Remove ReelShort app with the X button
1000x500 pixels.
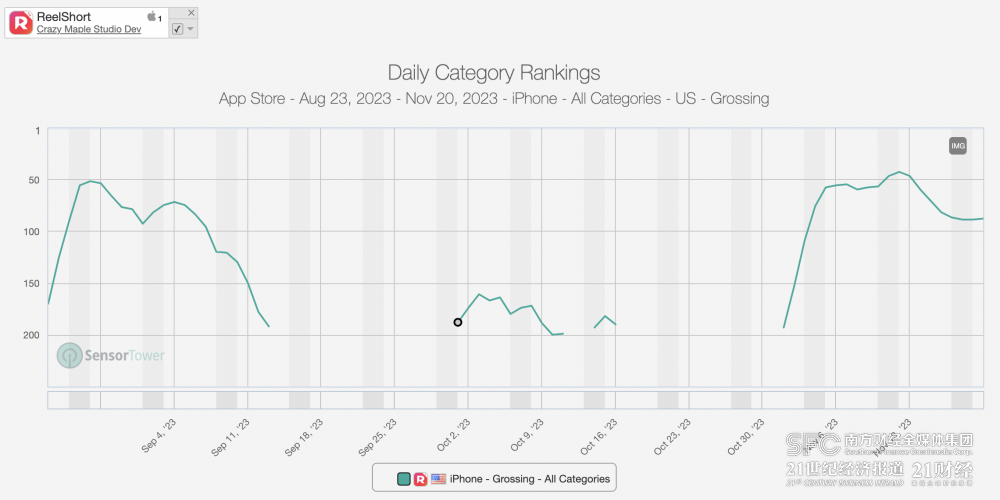[191, 12]
